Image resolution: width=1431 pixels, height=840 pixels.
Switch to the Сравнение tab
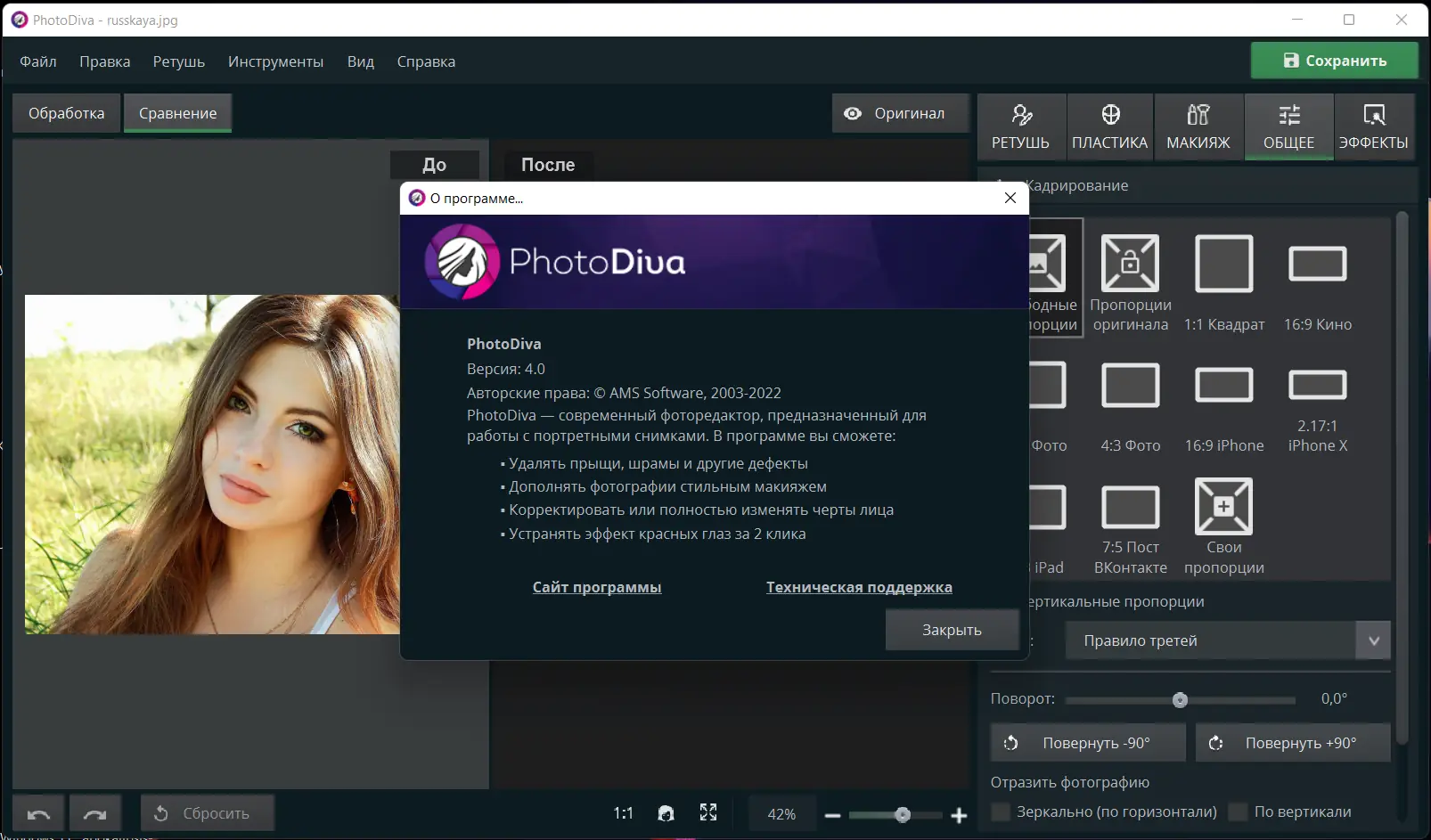[178, 113]
